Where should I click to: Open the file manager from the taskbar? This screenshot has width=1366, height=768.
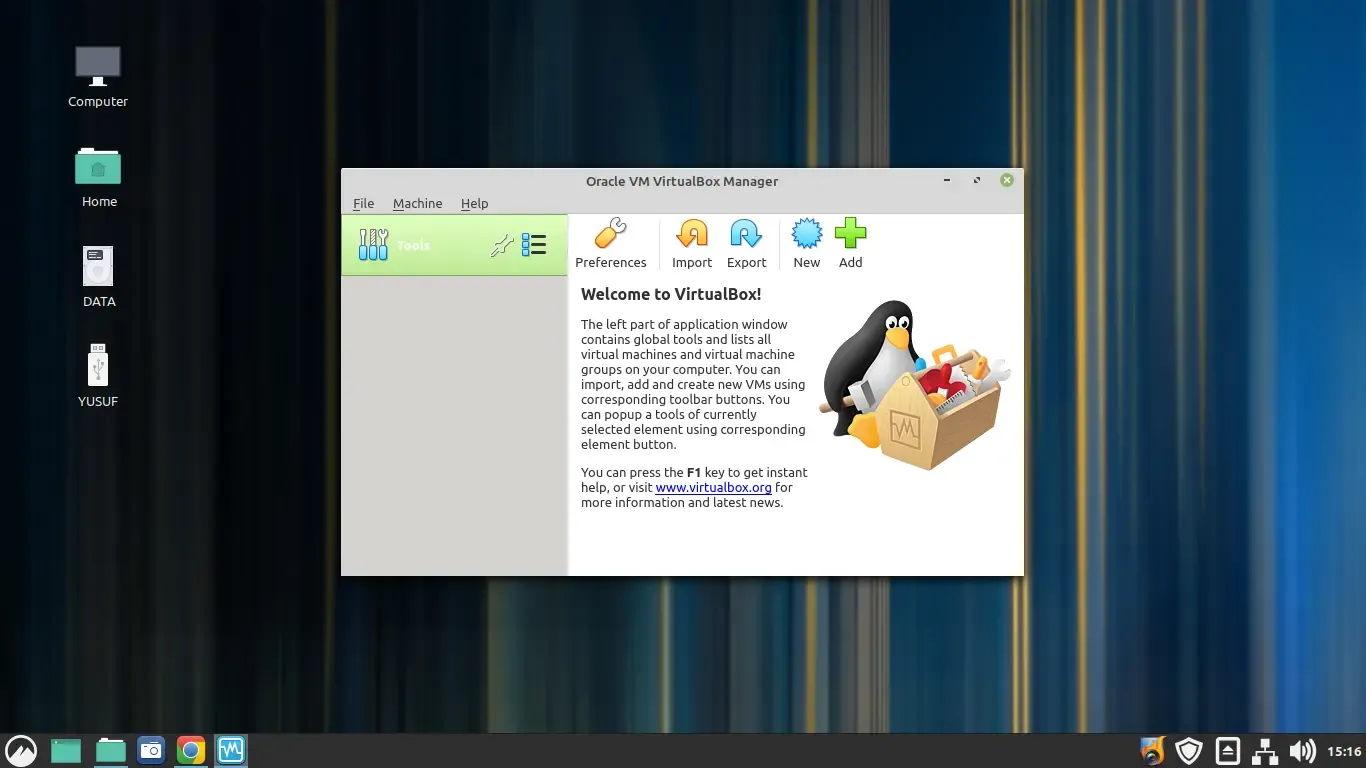[x=110, y=750]
